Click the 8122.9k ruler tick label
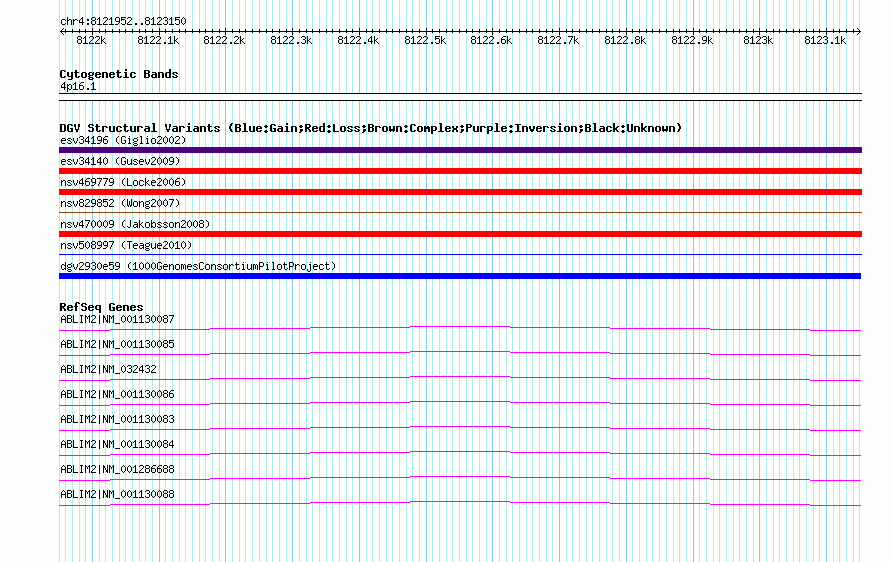The height and width of the screenshot is (562, 890). pos(692,40)
